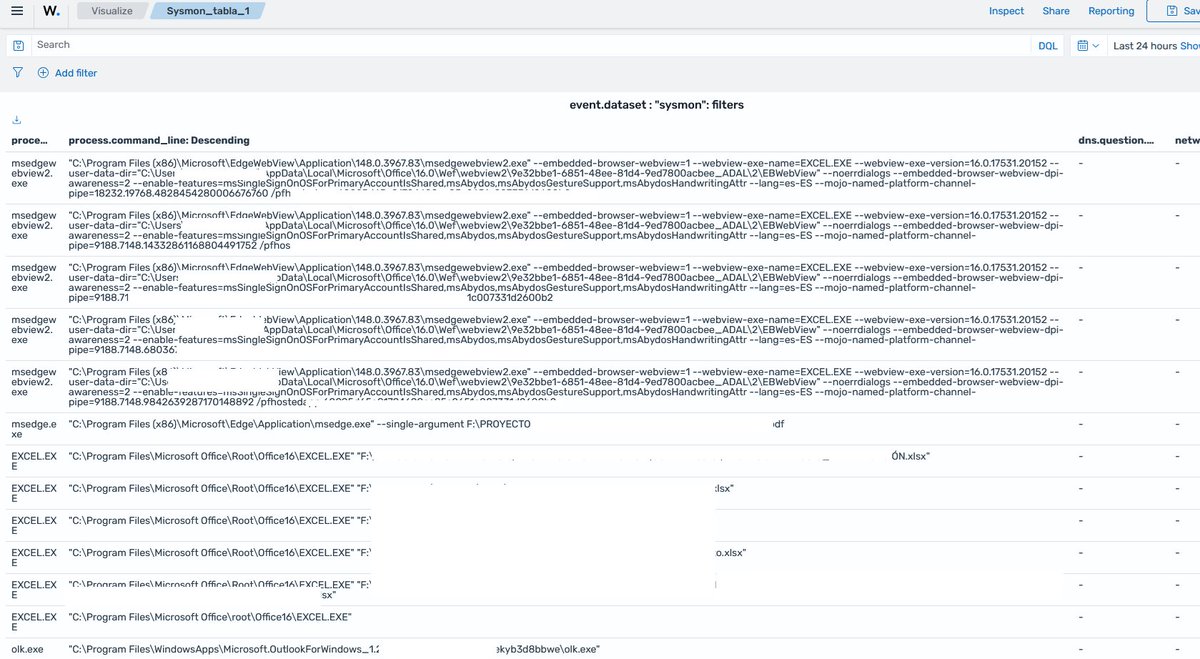The height and width of the screenshot is (659, 1200).
Task: Click the funnel filter options icon
Action: click(17, 72)
